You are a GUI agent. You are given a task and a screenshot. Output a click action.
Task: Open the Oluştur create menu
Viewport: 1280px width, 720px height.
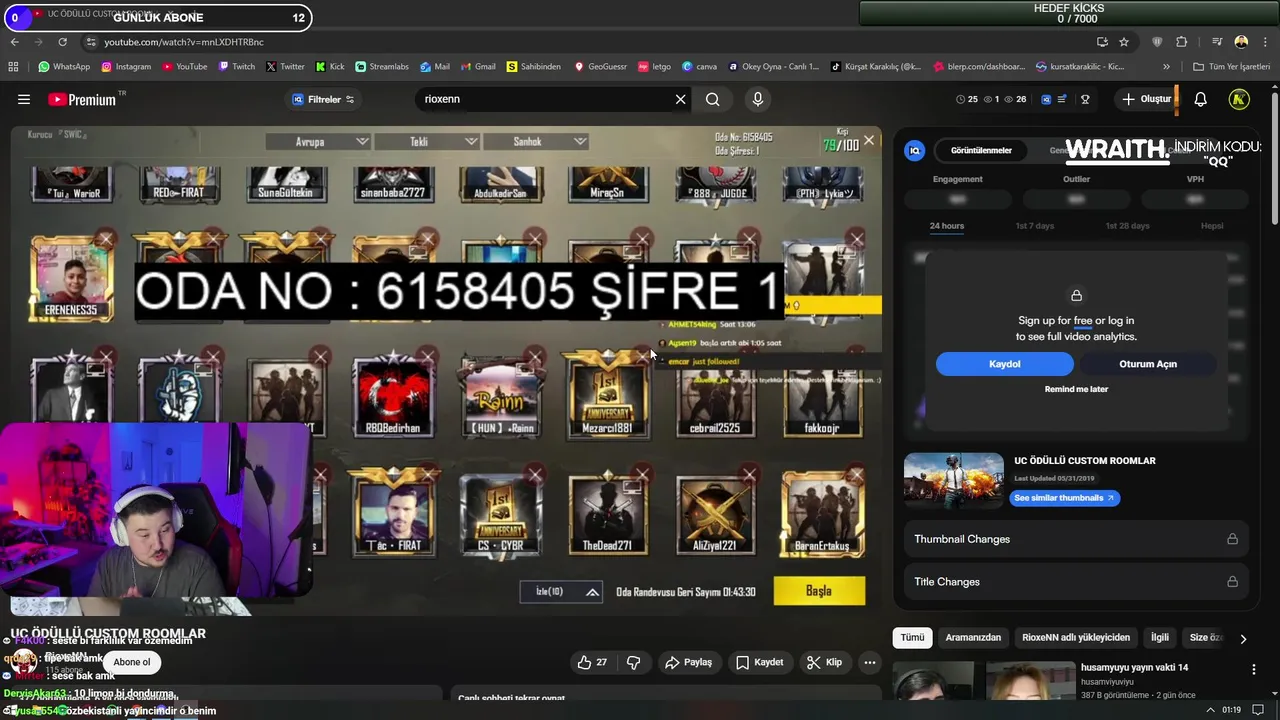(x=1146, y=99)
